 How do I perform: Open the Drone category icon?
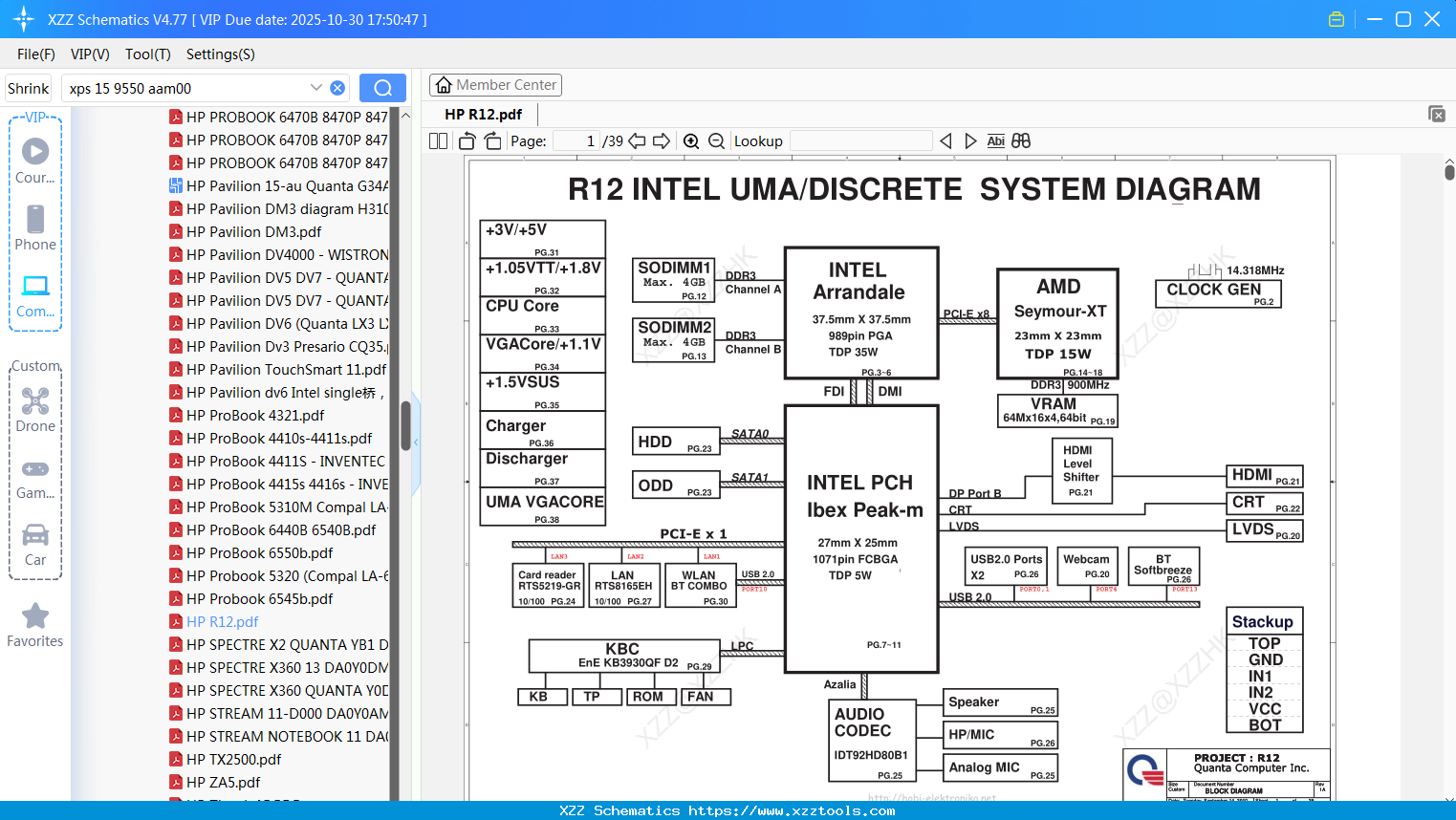point(35,410)
